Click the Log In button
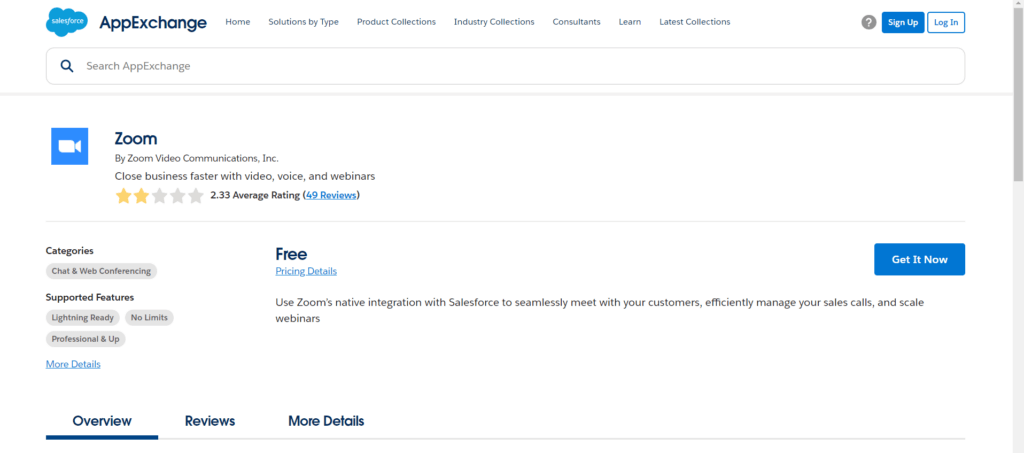This screenshot has width=1024, height=453. [x=946, y=22]
